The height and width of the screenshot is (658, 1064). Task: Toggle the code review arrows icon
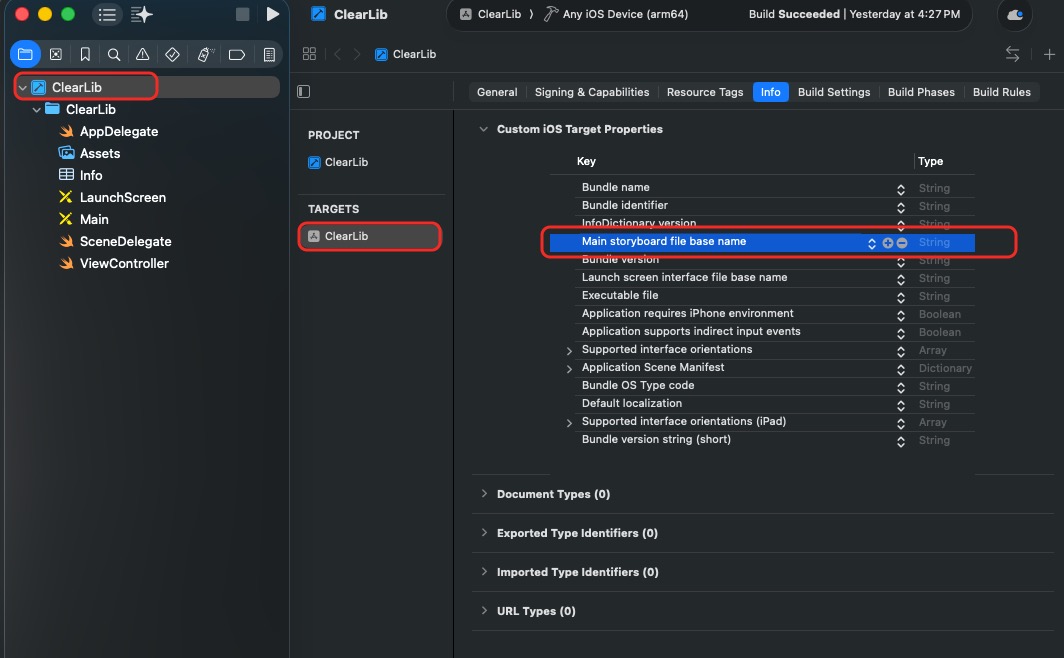point(1012,54)
